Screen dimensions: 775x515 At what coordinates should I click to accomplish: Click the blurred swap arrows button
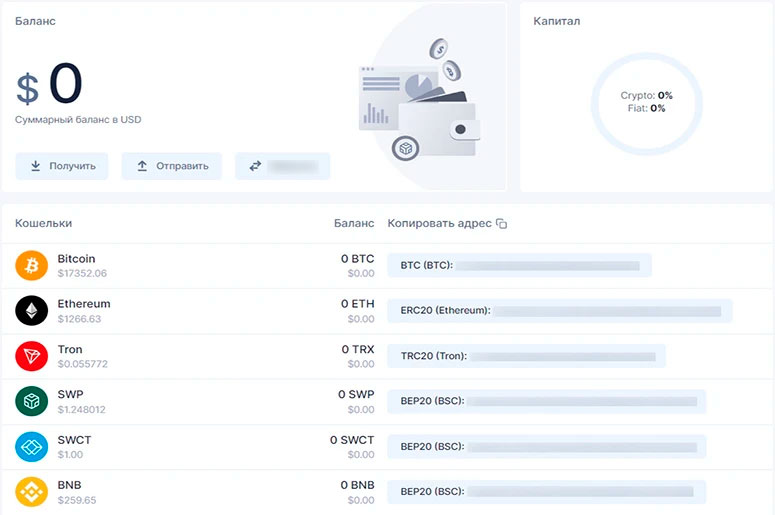[x=282, y=166]
